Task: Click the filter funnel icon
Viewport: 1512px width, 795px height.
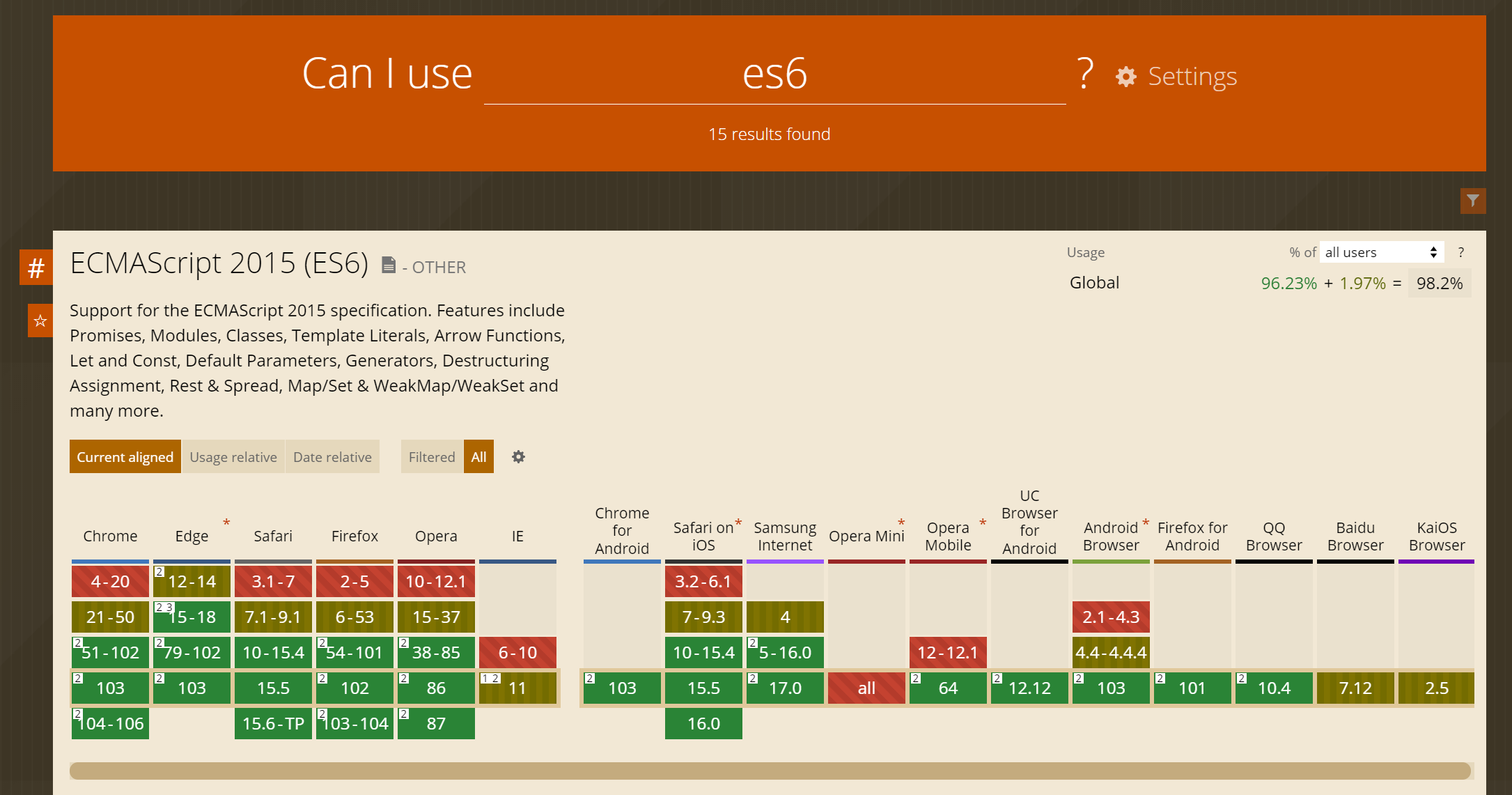Action: [1472, 201]
